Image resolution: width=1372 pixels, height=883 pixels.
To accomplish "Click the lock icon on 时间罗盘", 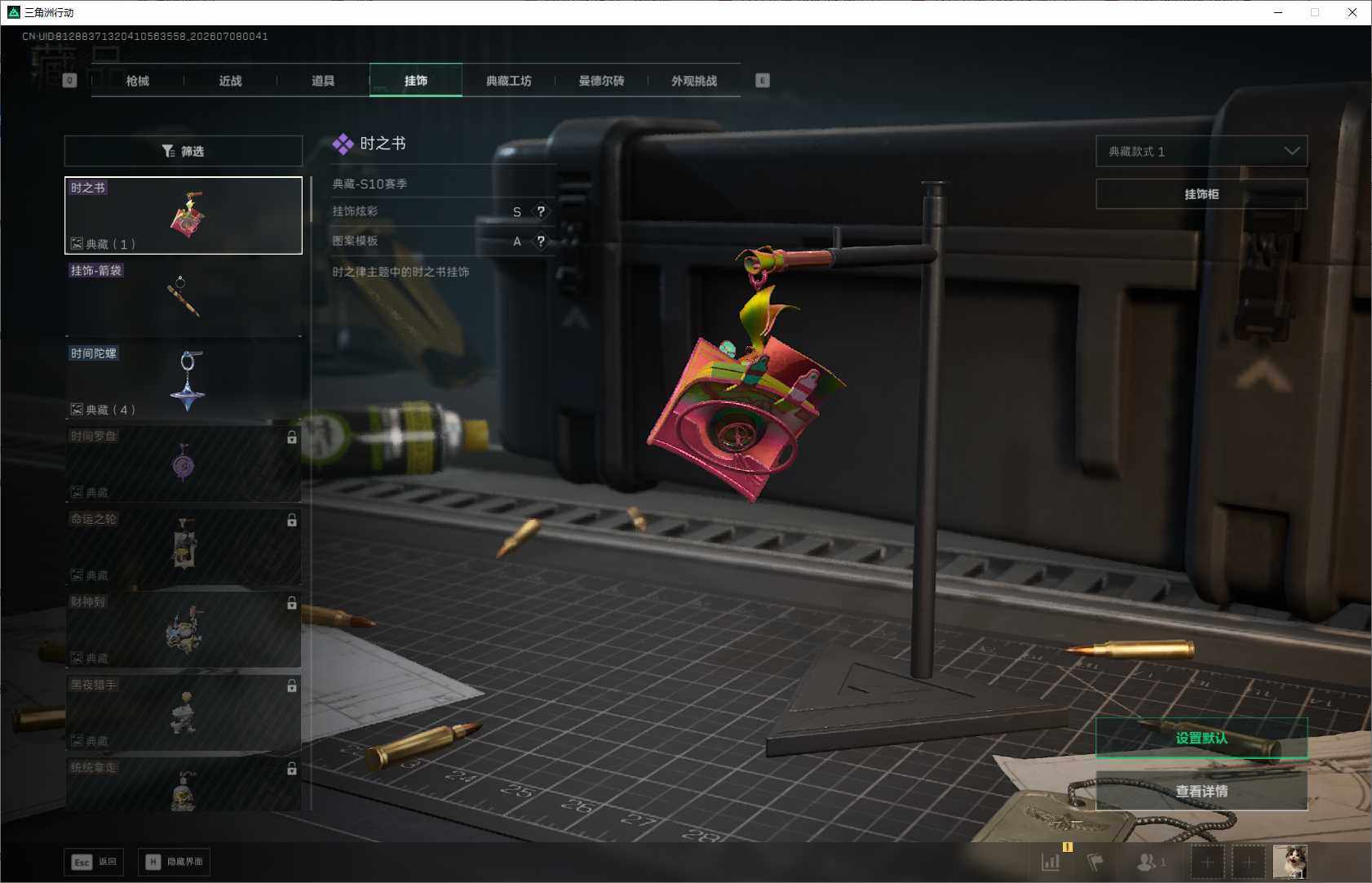I will point(292,437).
